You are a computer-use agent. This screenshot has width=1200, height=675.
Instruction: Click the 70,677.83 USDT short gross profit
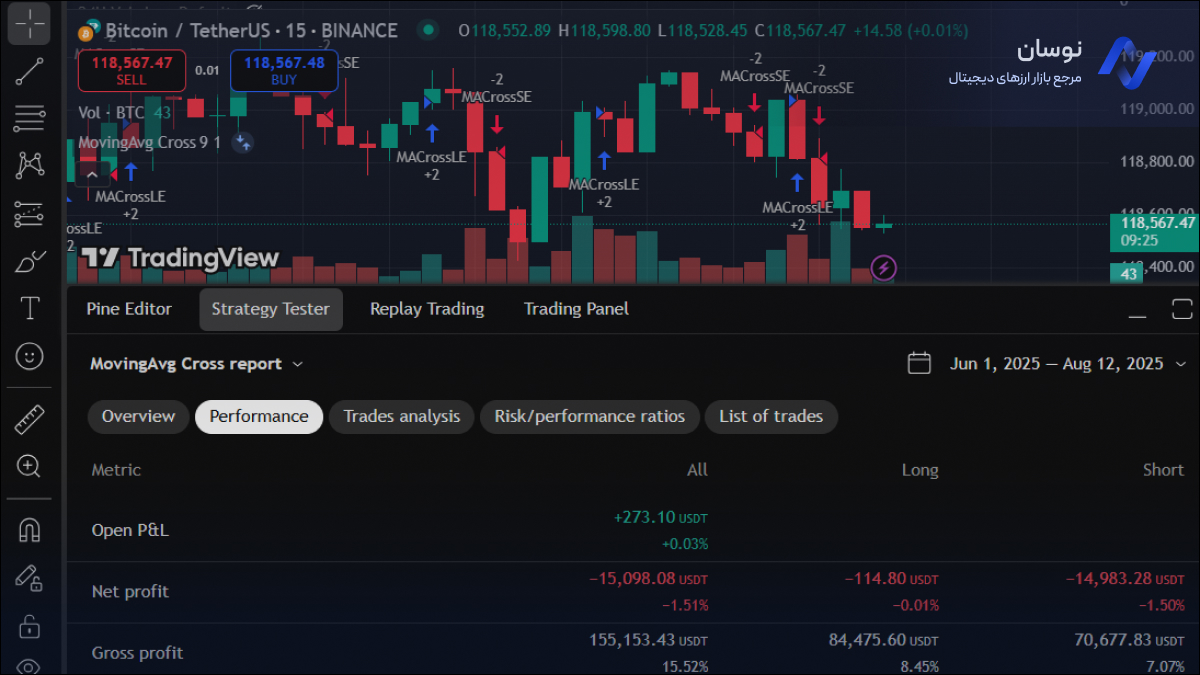pyautogui.click(x=1129, y=640)
